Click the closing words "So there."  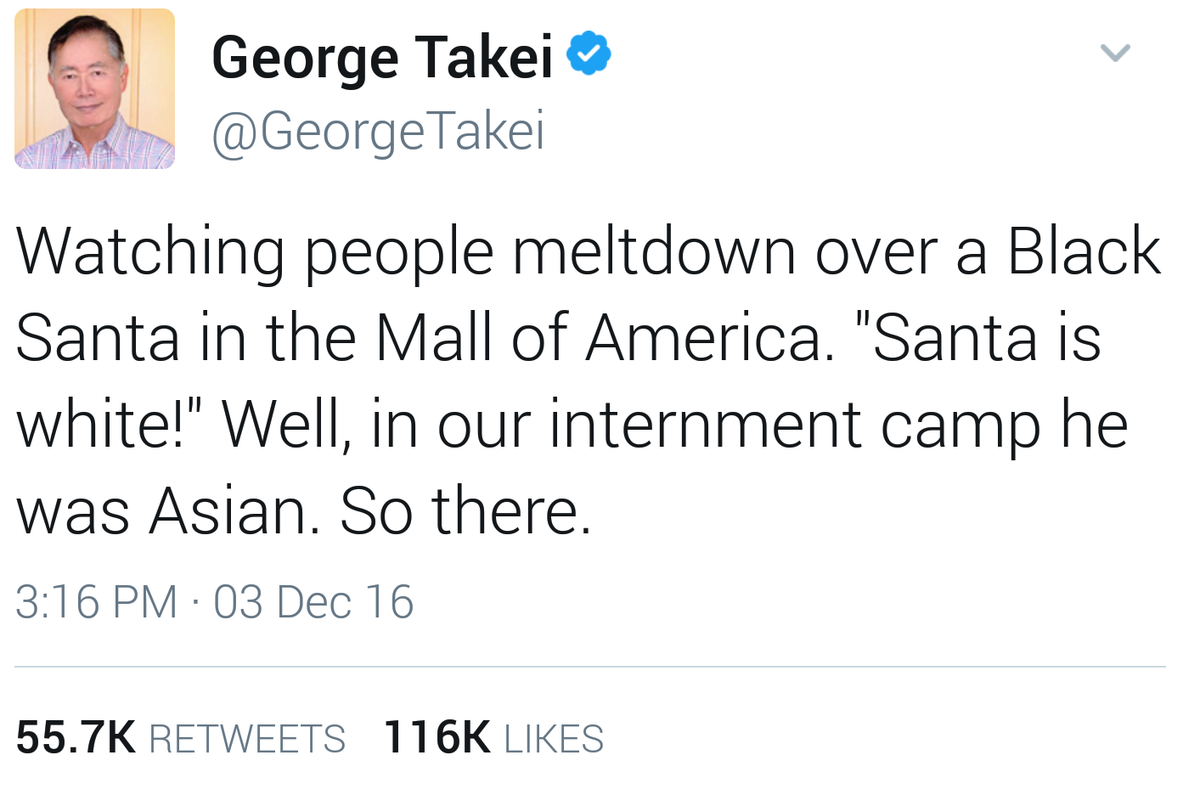[463, 512]
